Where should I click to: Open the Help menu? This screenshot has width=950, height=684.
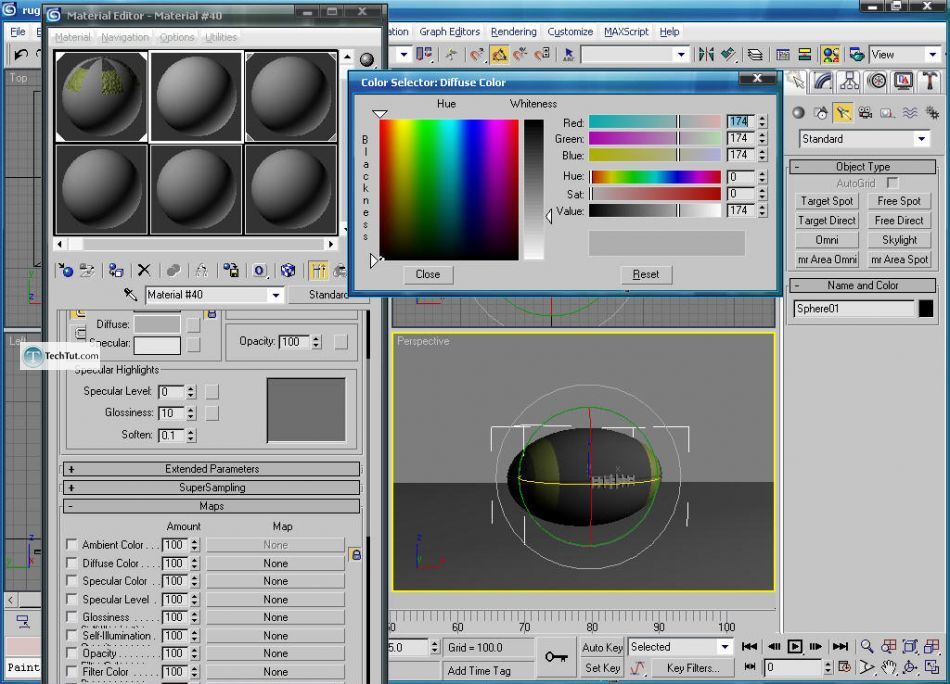tap(669, 32)
